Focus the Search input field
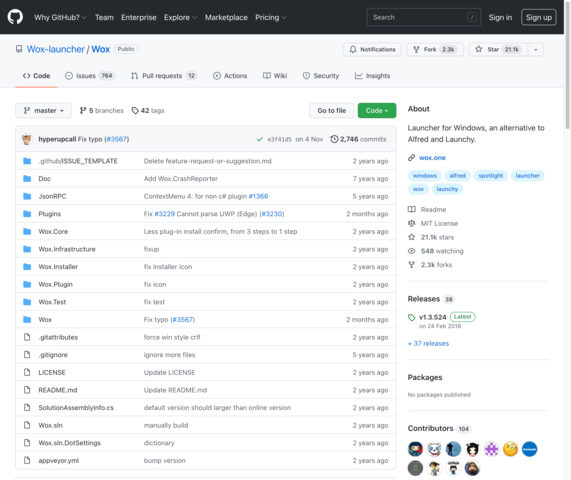571x480 pixels. [x=424, y=17]
